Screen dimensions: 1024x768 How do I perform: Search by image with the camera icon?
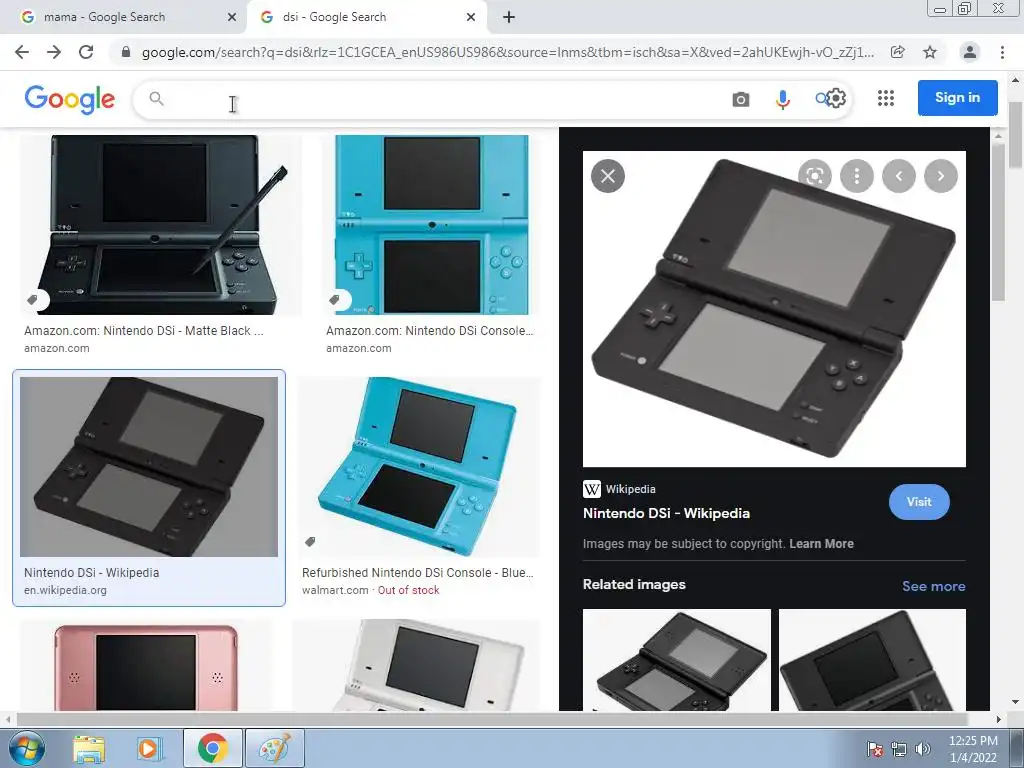pyautogui.click(x=741, y=99)
